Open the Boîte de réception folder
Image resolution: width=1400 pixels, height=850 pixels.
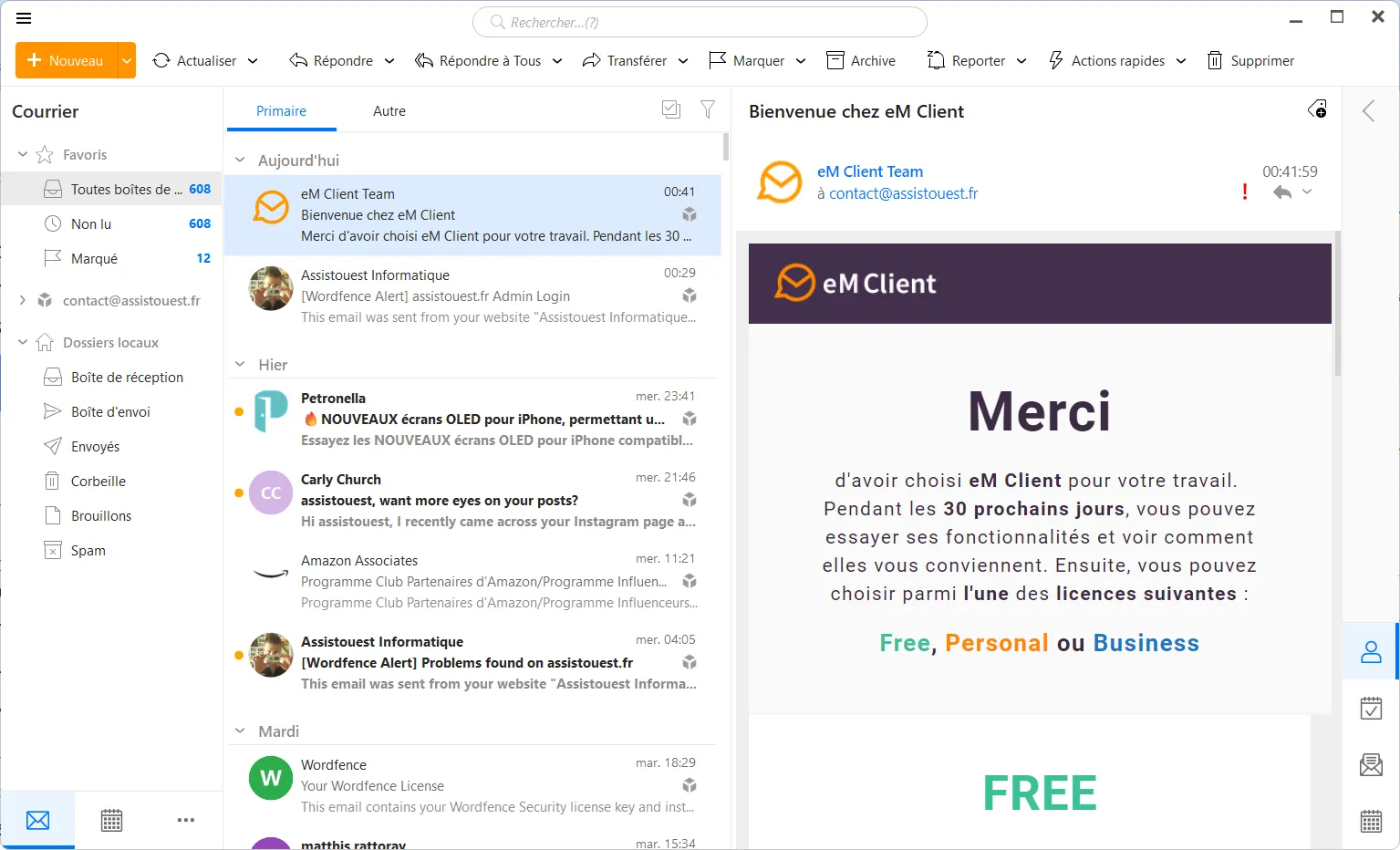click(x=111, y=378)
